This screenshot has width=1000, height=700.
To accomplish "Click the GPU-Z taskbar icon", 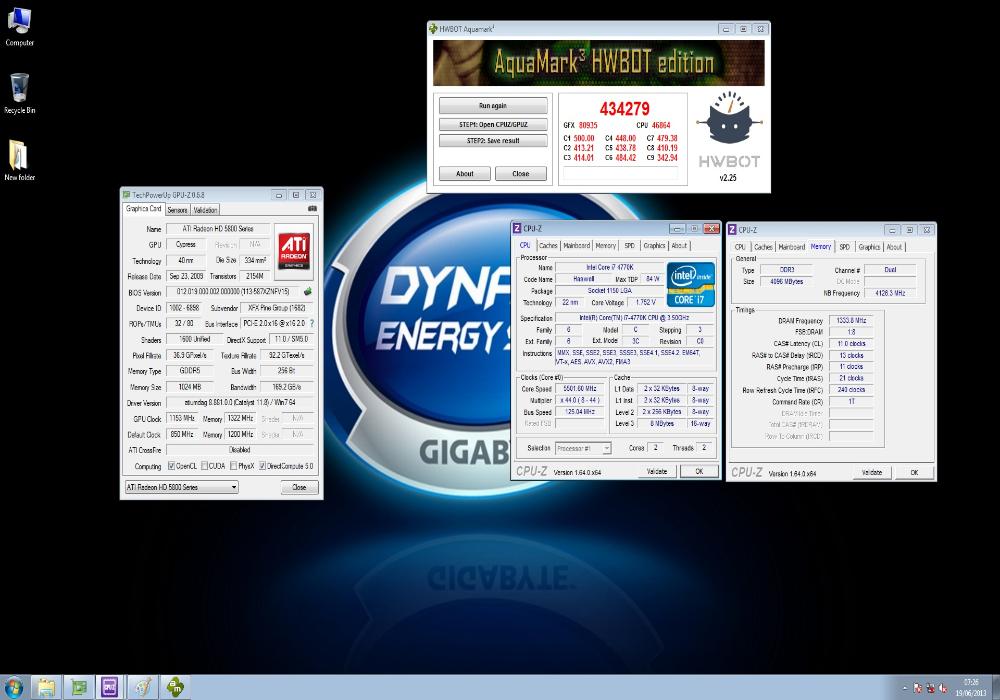I will (78, 687).
